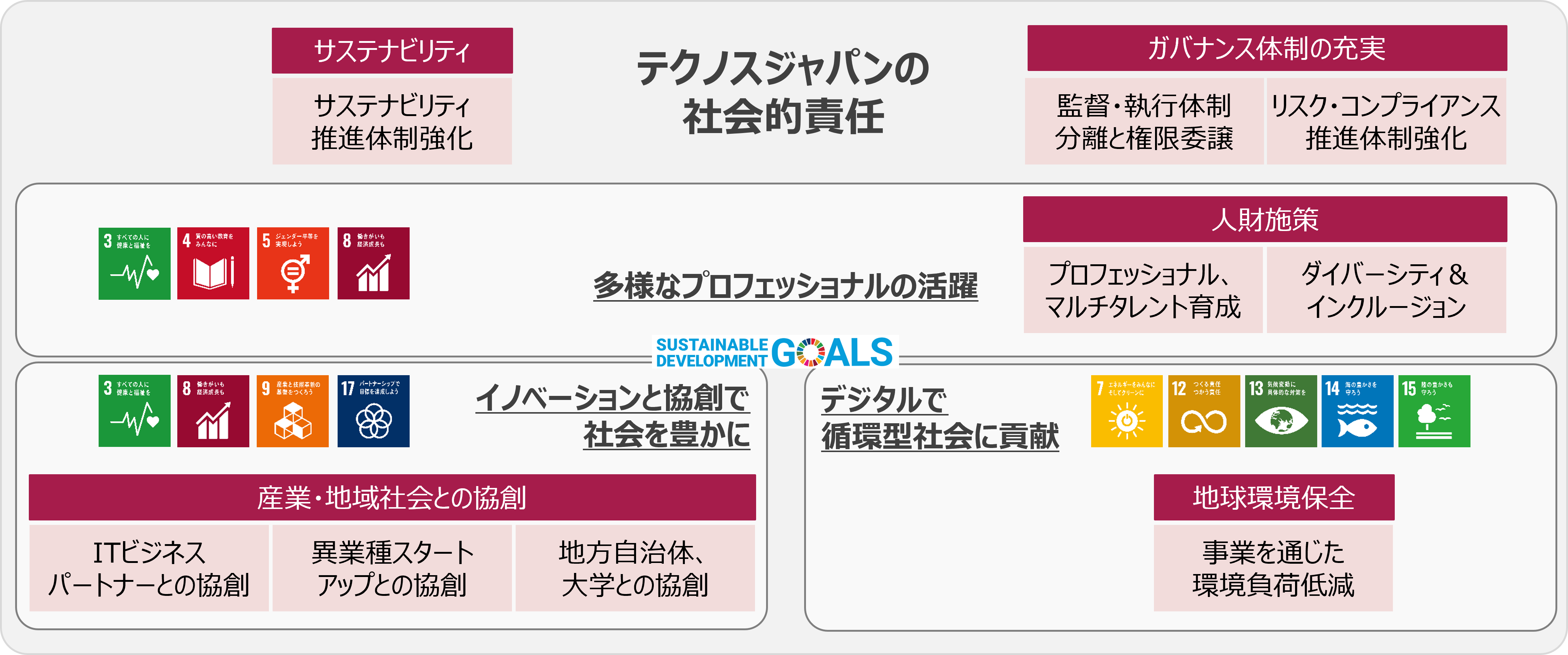1568x655 pixels.
Task: Select the SDG 14 life below water icon
Action: coord(1357,411)
